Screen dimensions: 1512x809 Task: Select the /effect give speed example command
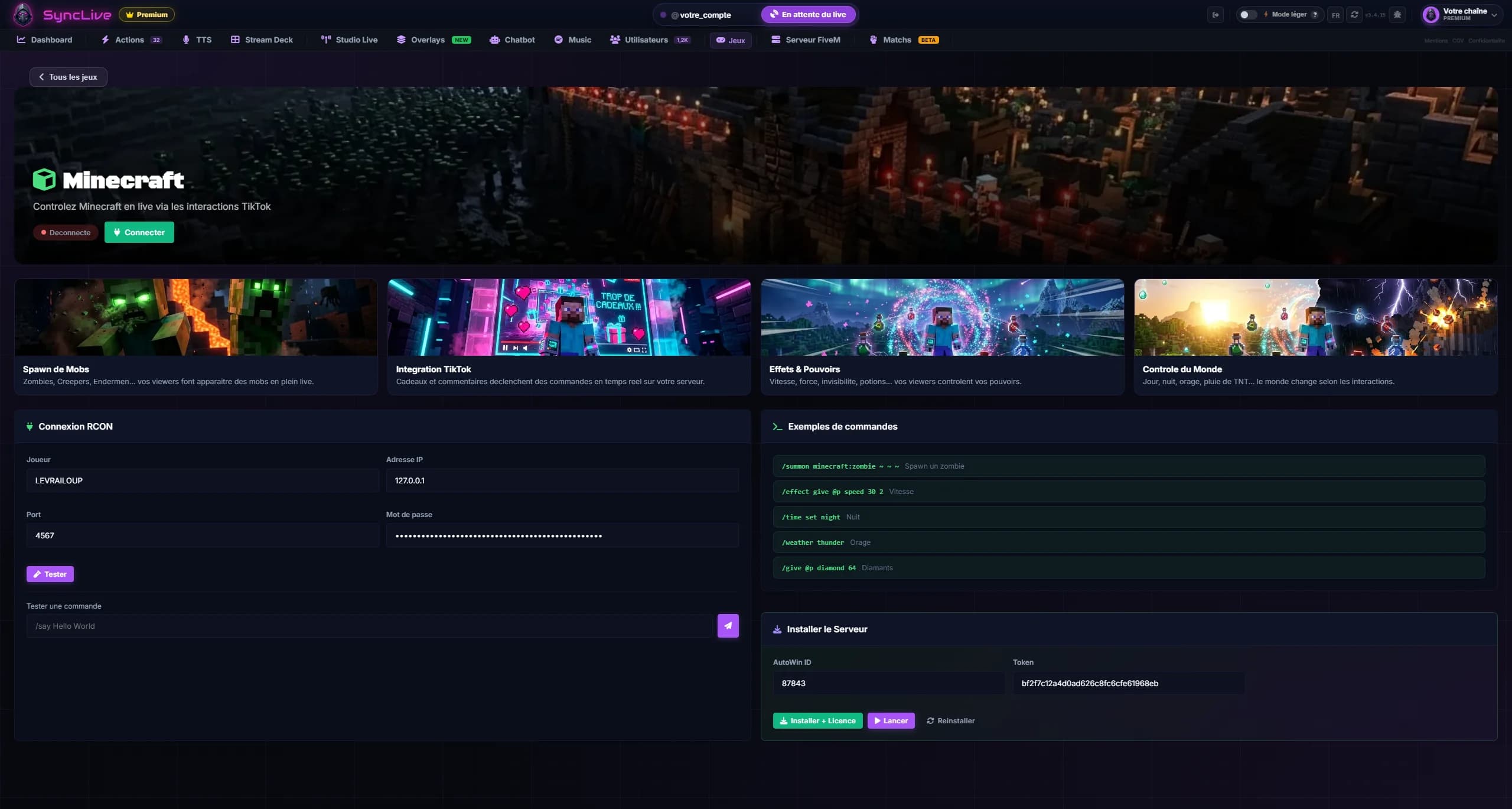coord(1129,492)
